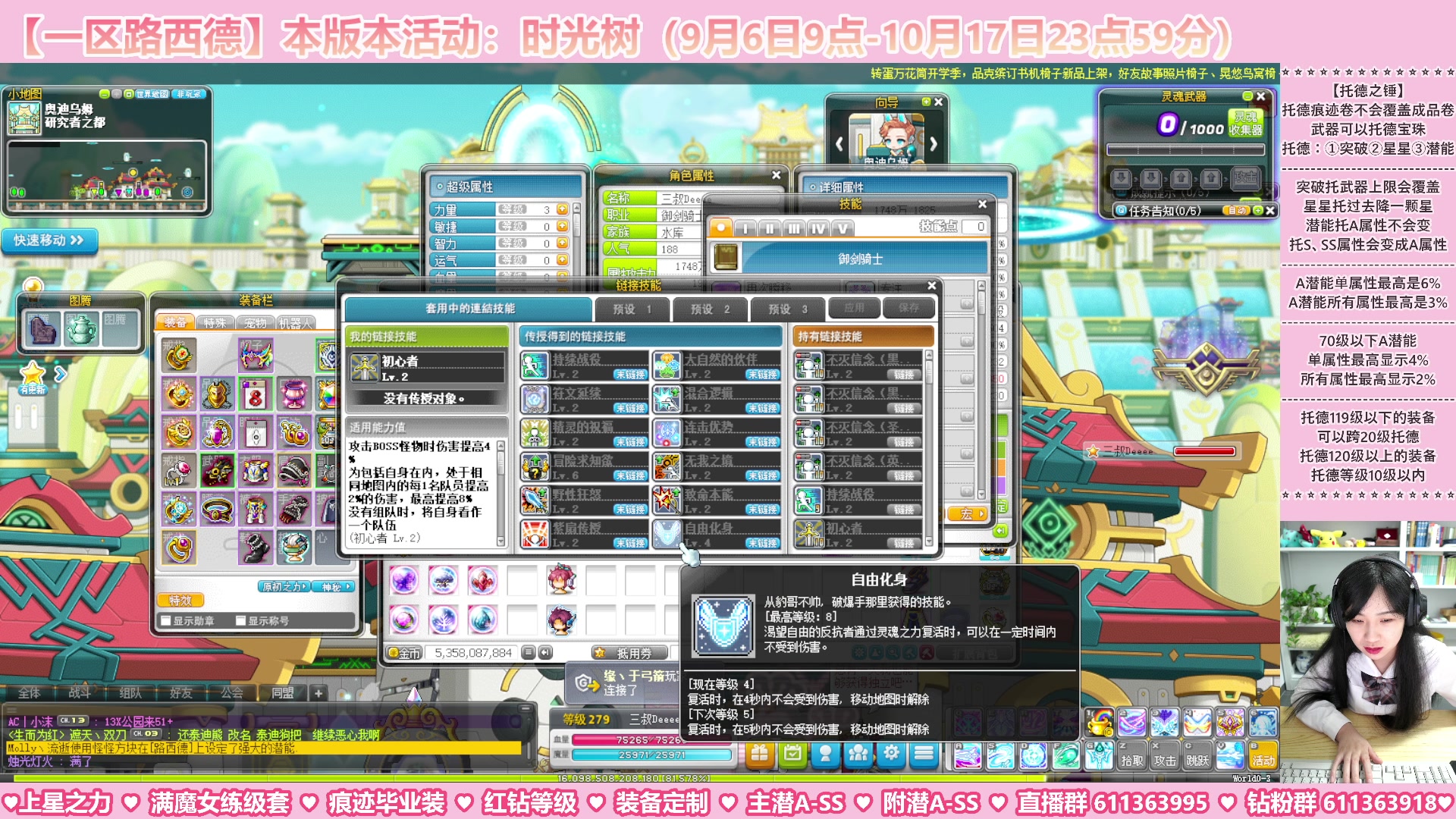Click the guide NPC portrait in 向导

(886, 140)
